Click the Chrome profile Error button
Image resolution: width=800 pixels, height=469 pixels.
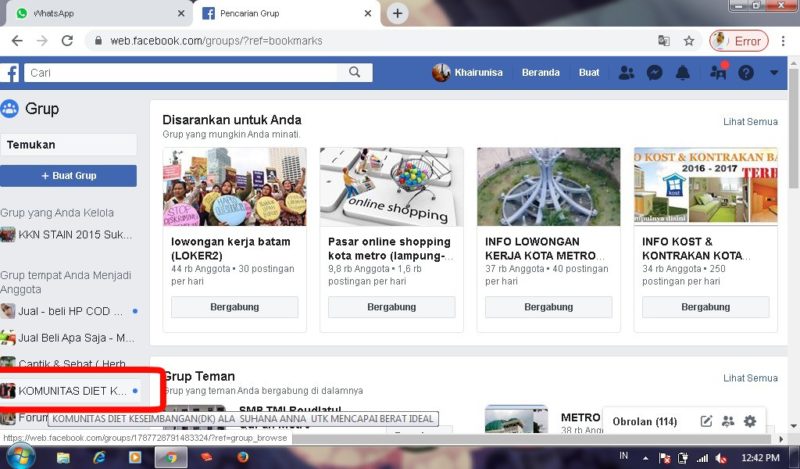[x=739, y=41]
